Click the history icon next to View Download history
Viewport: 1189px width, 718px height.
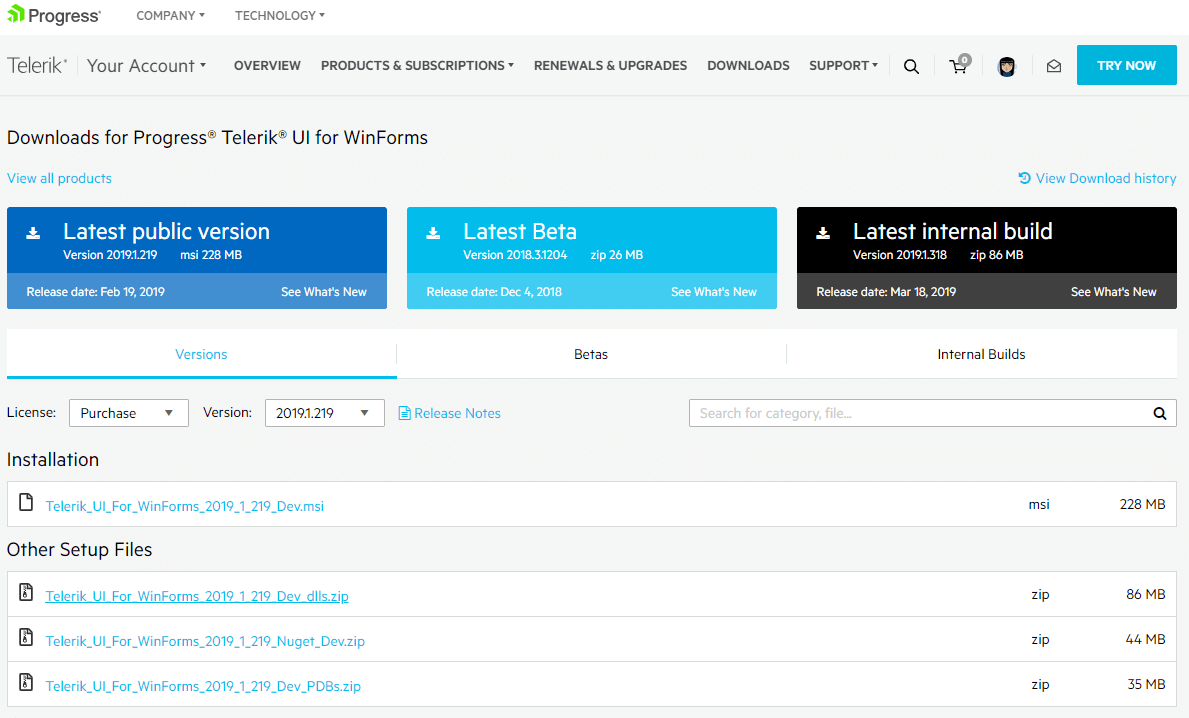coord(1023,178)
